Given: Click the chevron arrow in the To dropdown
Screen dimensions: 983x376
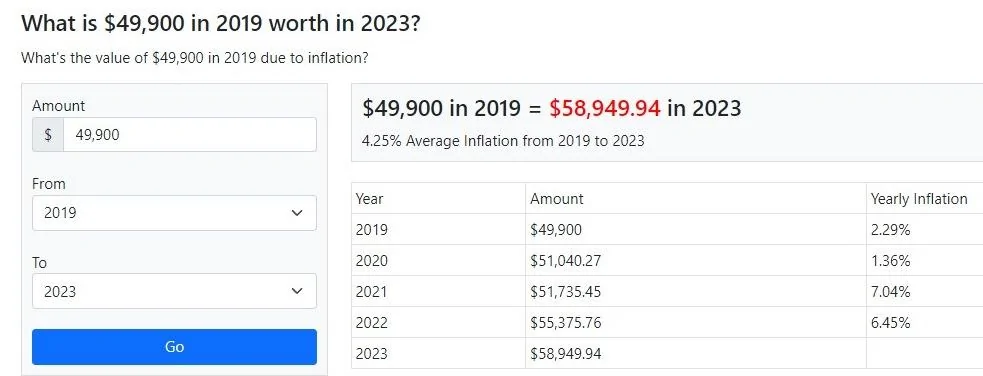Looking at the screenshot, I should (x=297, y=291).
